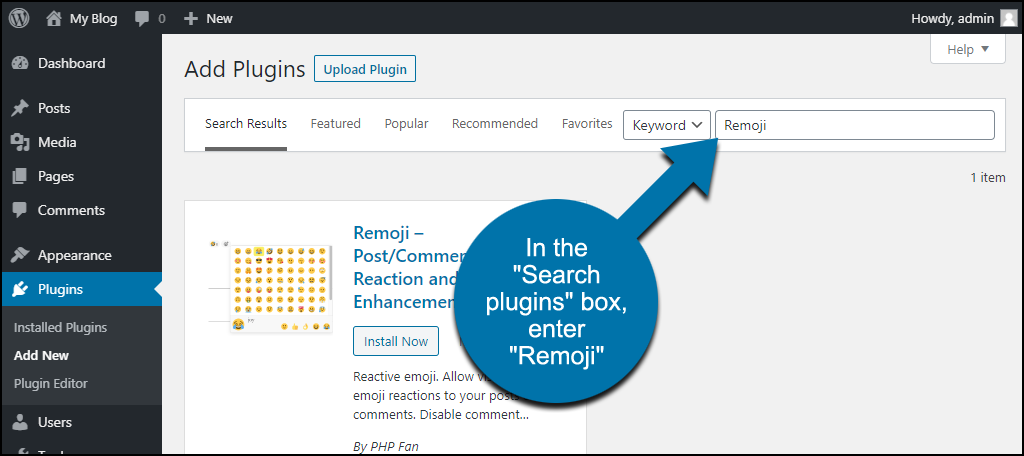1024x456 pixels.
Task: Click the admin avatar icon
Action: click(1008, 19)
